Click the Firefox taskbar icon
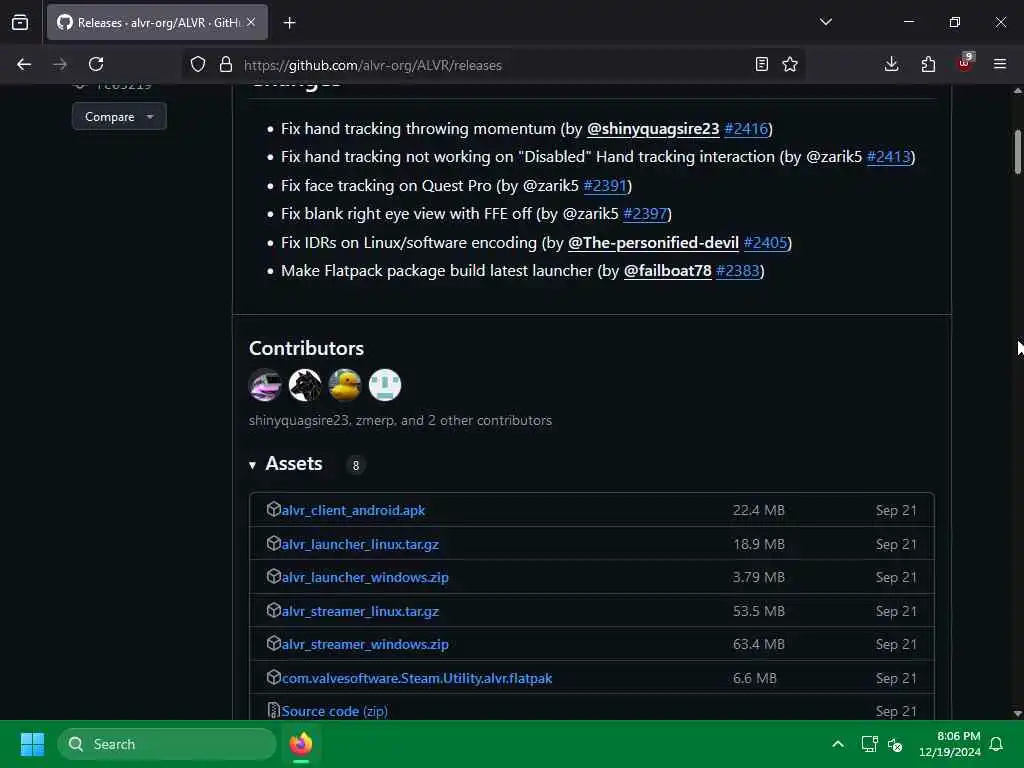1024x768 pixels. [x=301, y=744]
